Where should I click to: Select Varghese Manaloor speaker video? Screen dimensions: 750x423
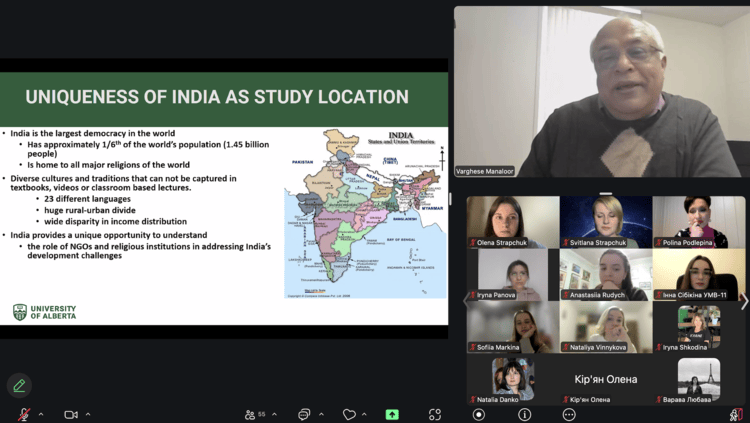601,92
